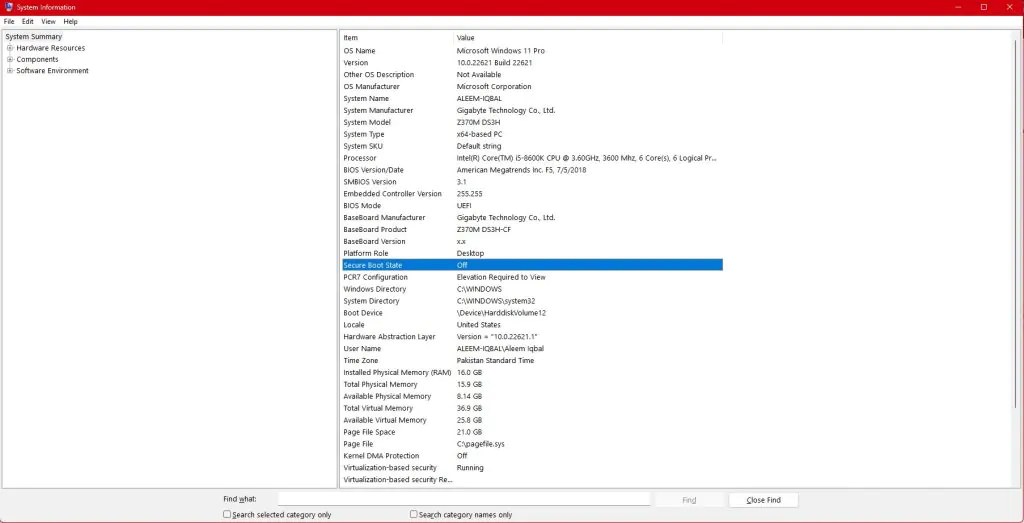The width and height of the screenshot is (1024, 523).
Task: Select the OS Name row
Action: click(x=532, y=51)
